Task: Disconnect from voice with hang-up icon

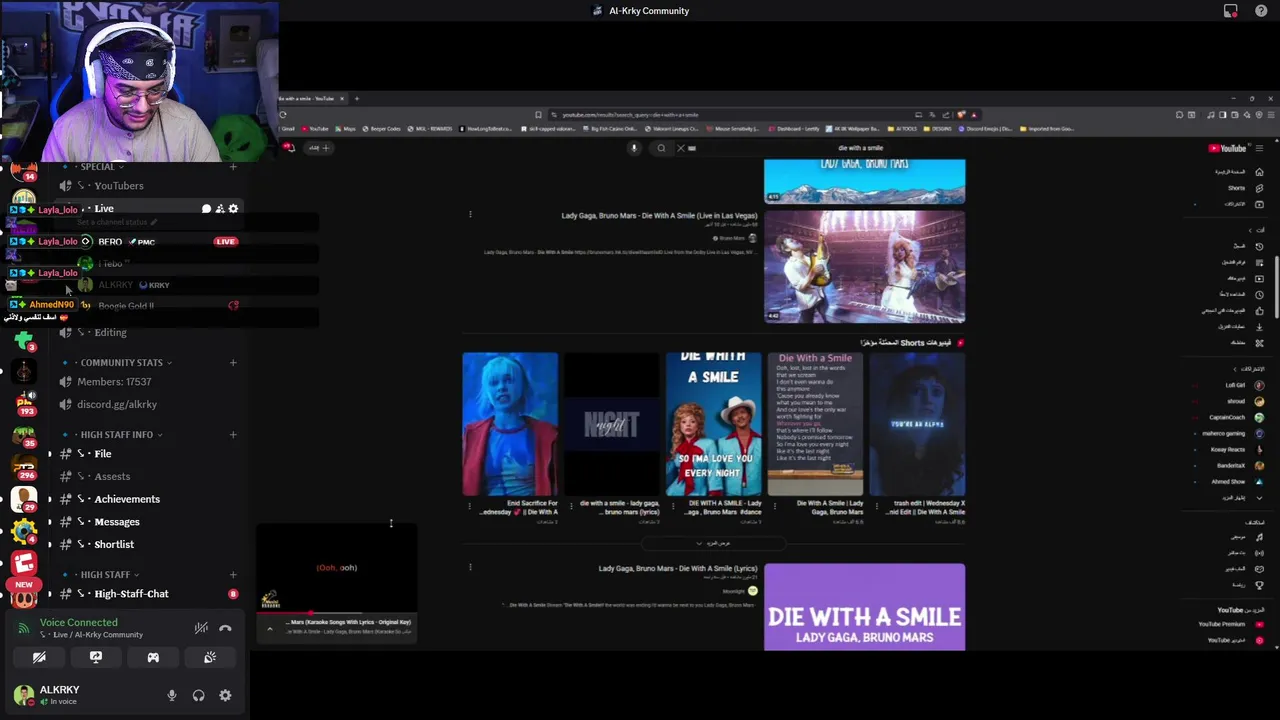Action: click(x=225, y=628)
